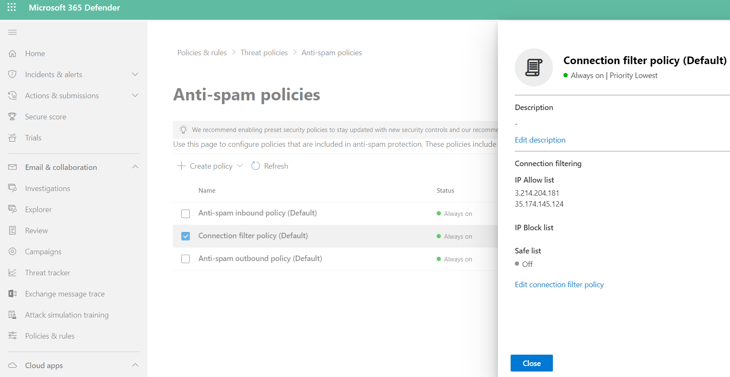Open the Create policy dropdown arrow

pyautogui.click(x=240, y=166)
